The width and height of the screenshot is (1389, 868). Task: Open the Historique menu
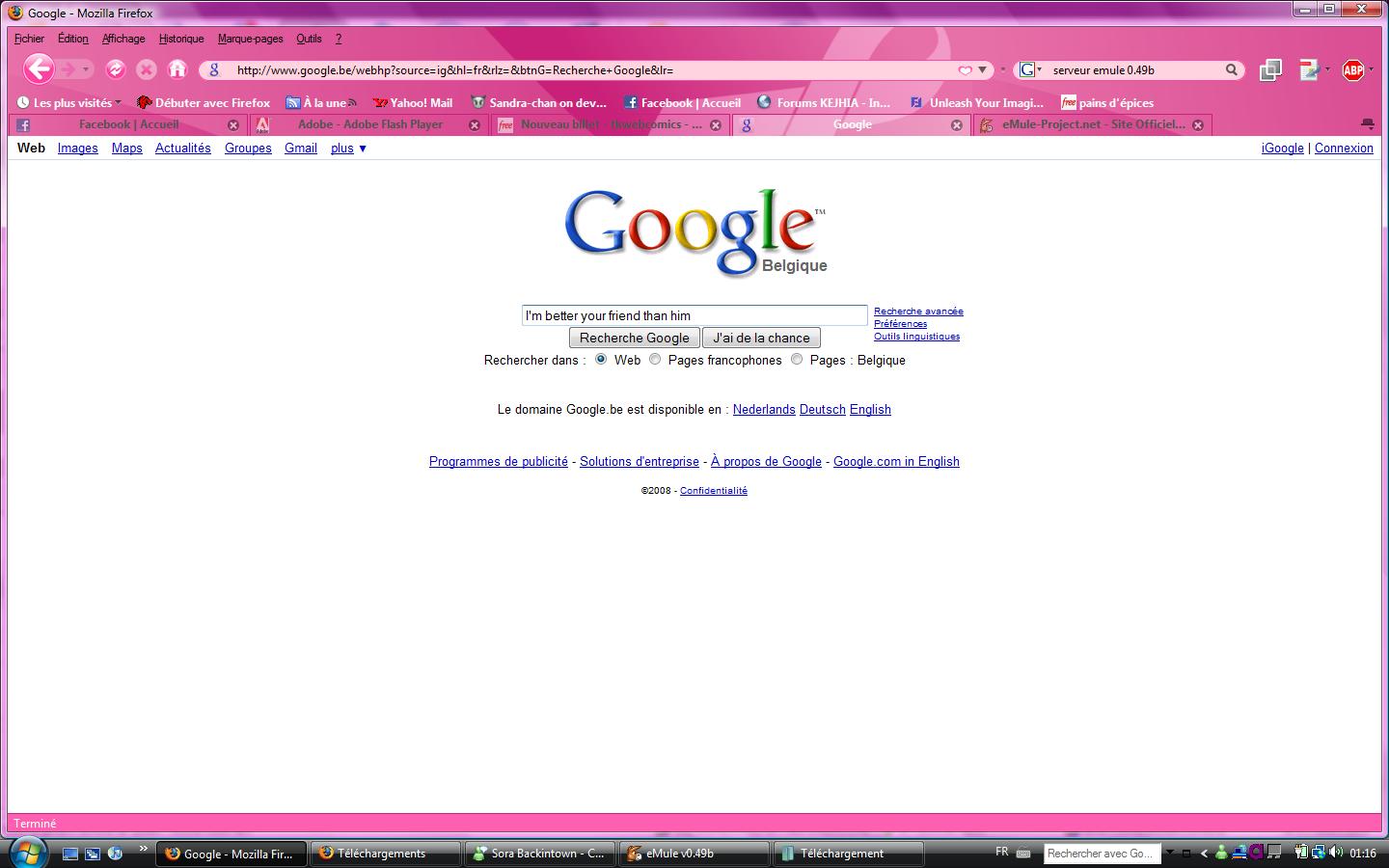tap(181, 39)
